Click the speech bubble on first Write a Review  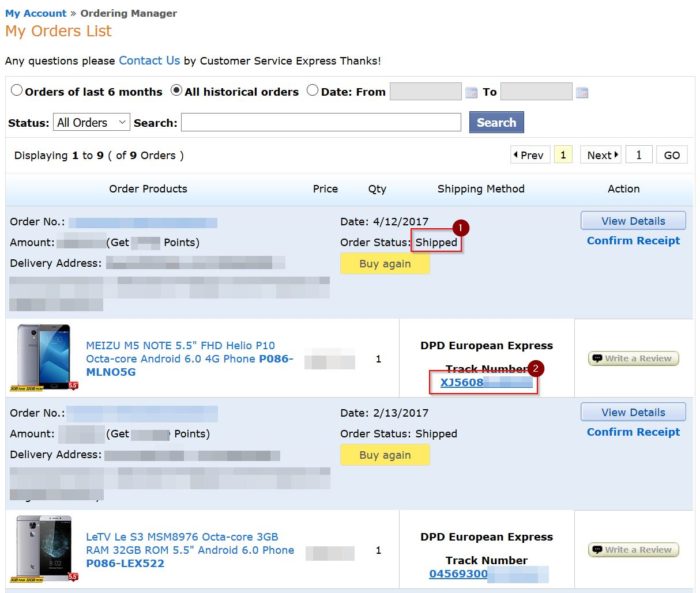pos(597,358)
